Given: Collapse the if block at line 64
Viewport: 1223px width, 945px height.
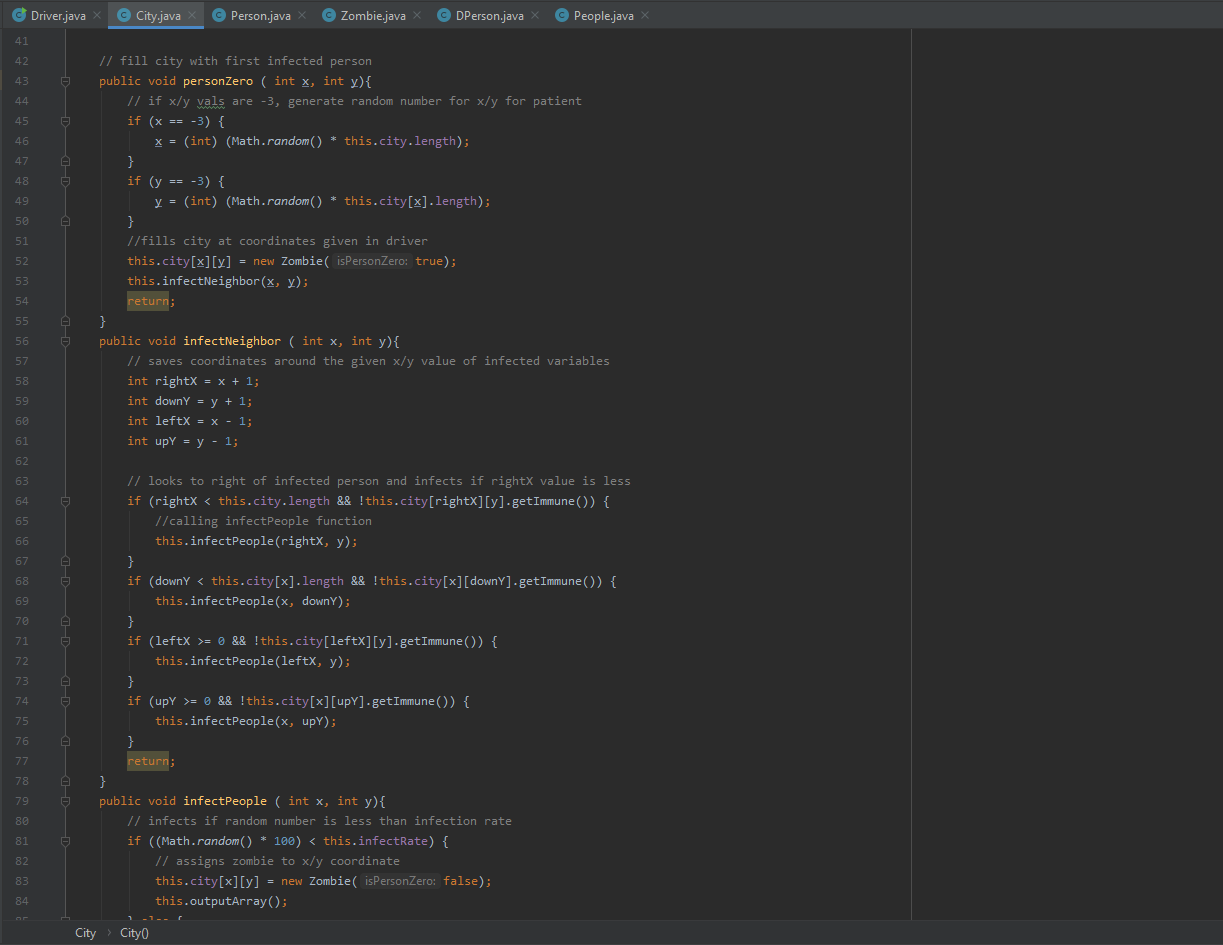Looking at the screenshot, I should click(64, 501).
